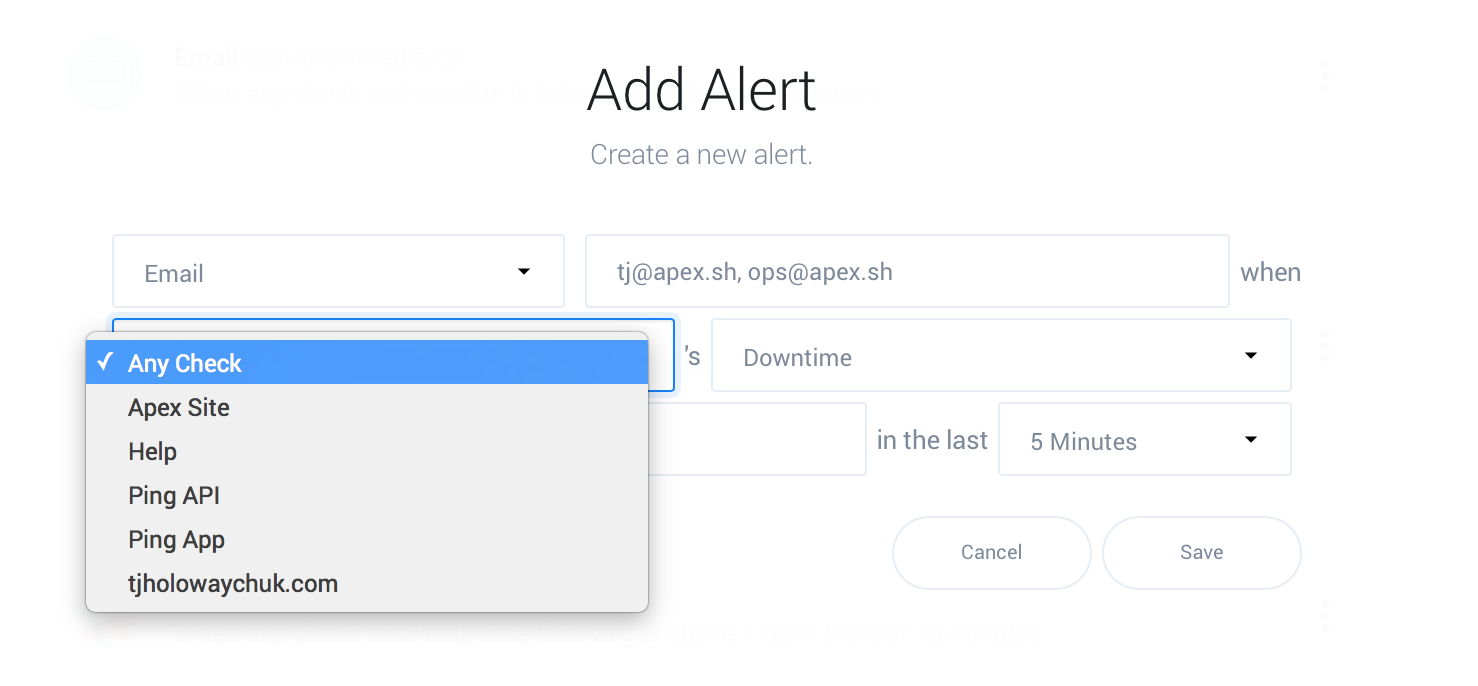Viewport: 1478px width, 686px height.
Task: Choose Apex Site from the check list
Action: click(x=179, y=407)
